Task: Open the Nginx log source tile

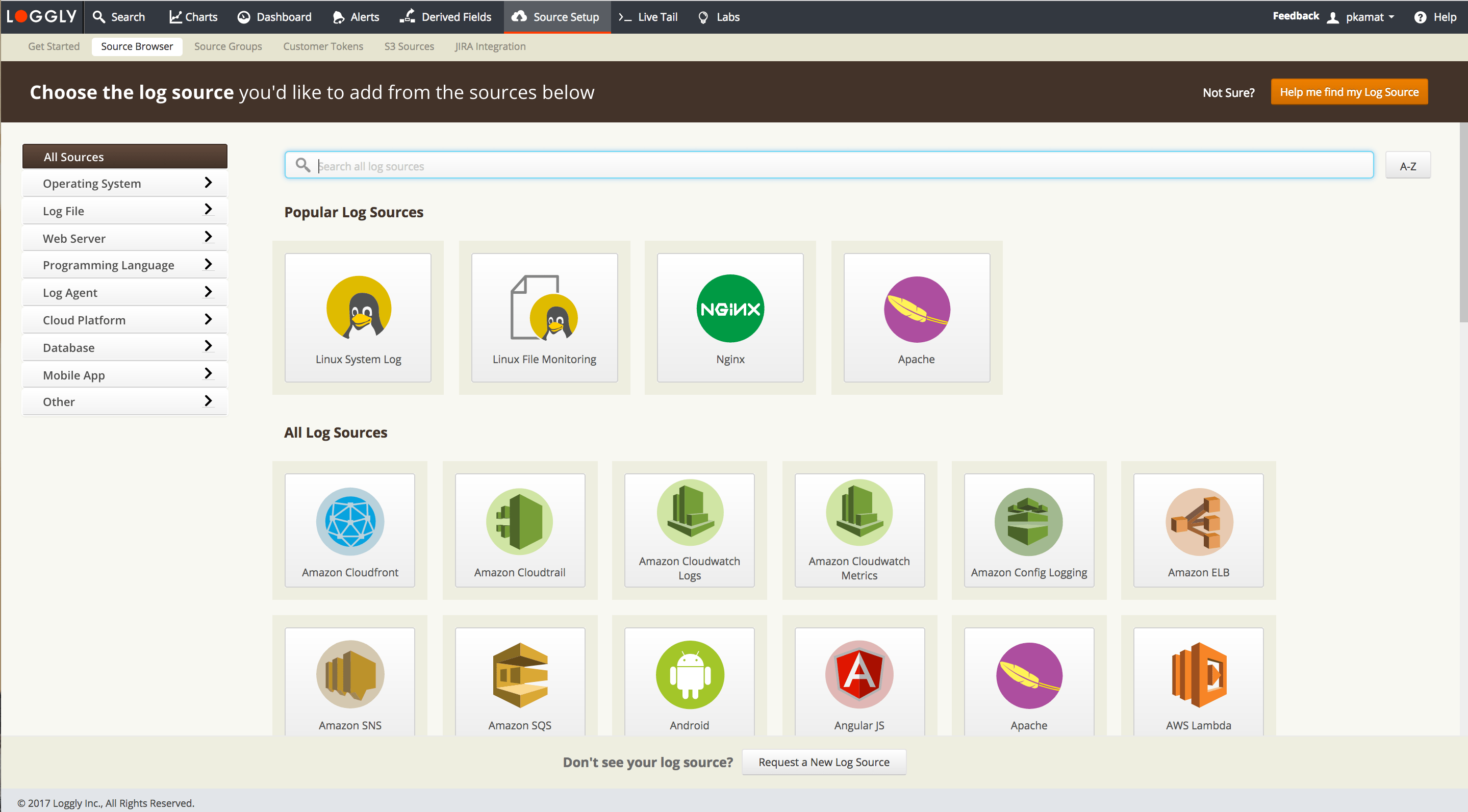Action: [730, 317]
